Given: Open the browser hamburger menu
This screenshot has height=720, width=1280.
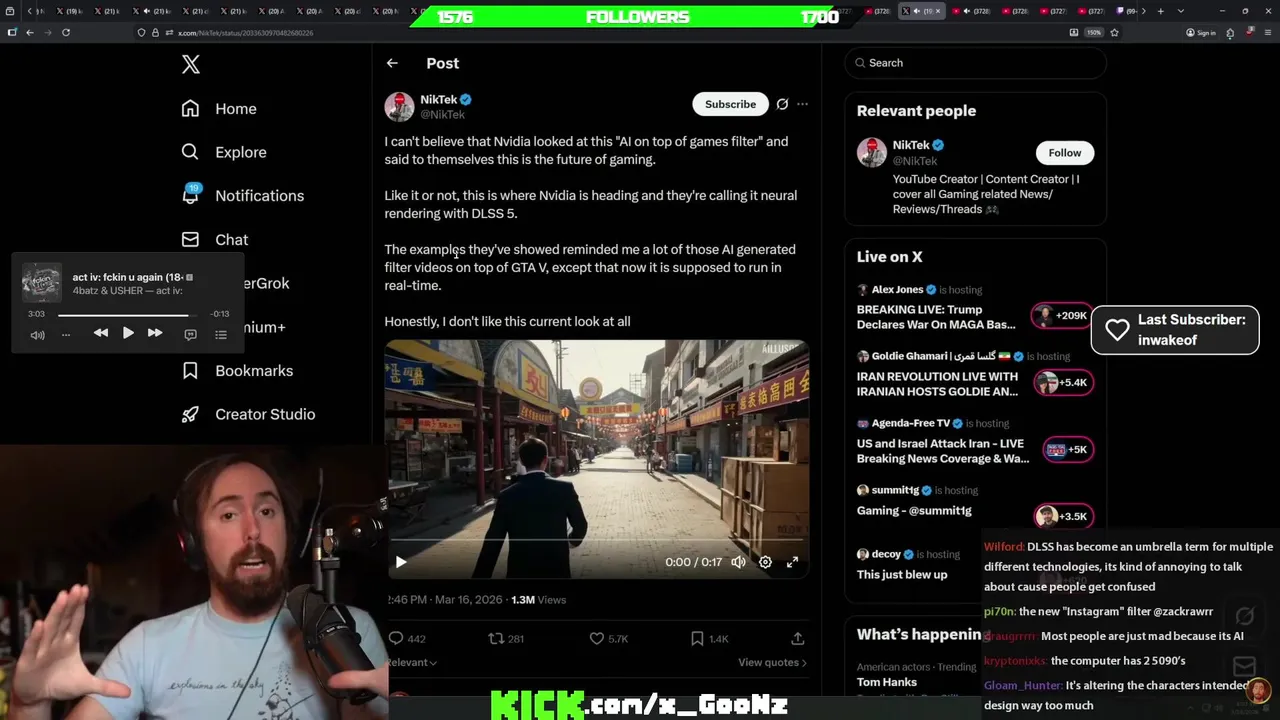Looking at the screenshot, I should tap(1267, 32).
